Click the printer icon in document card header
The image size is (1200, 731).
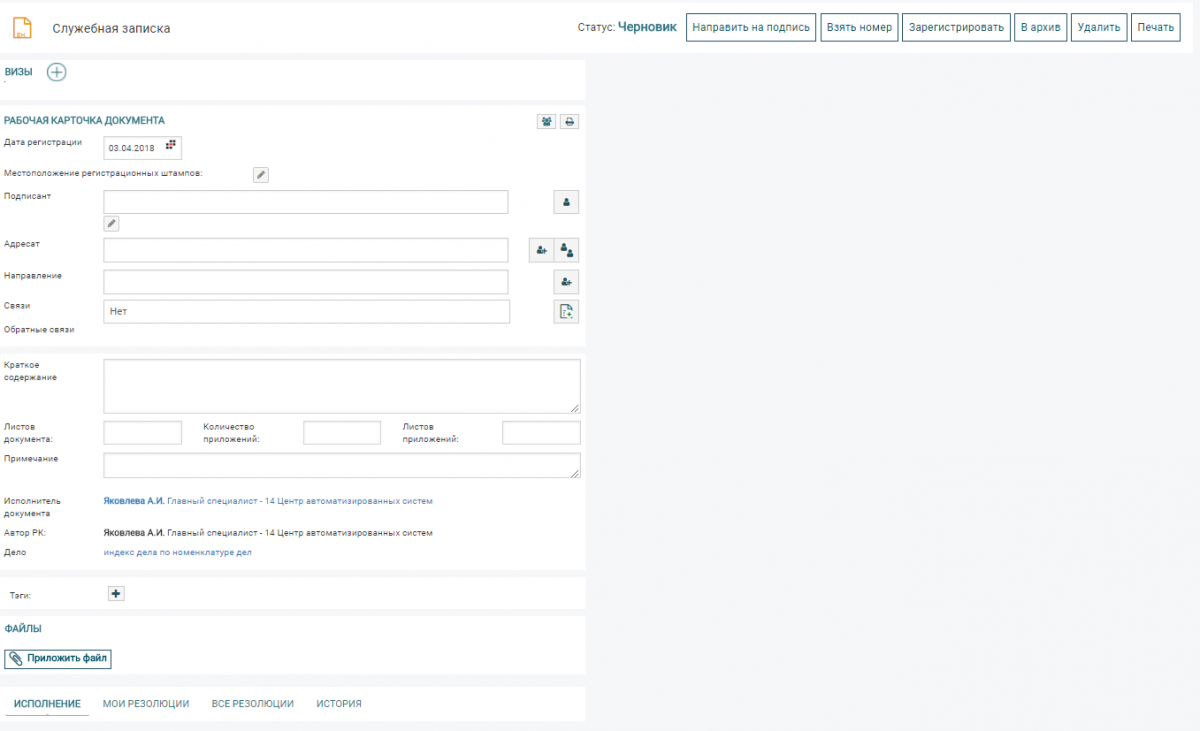point(569,122)
